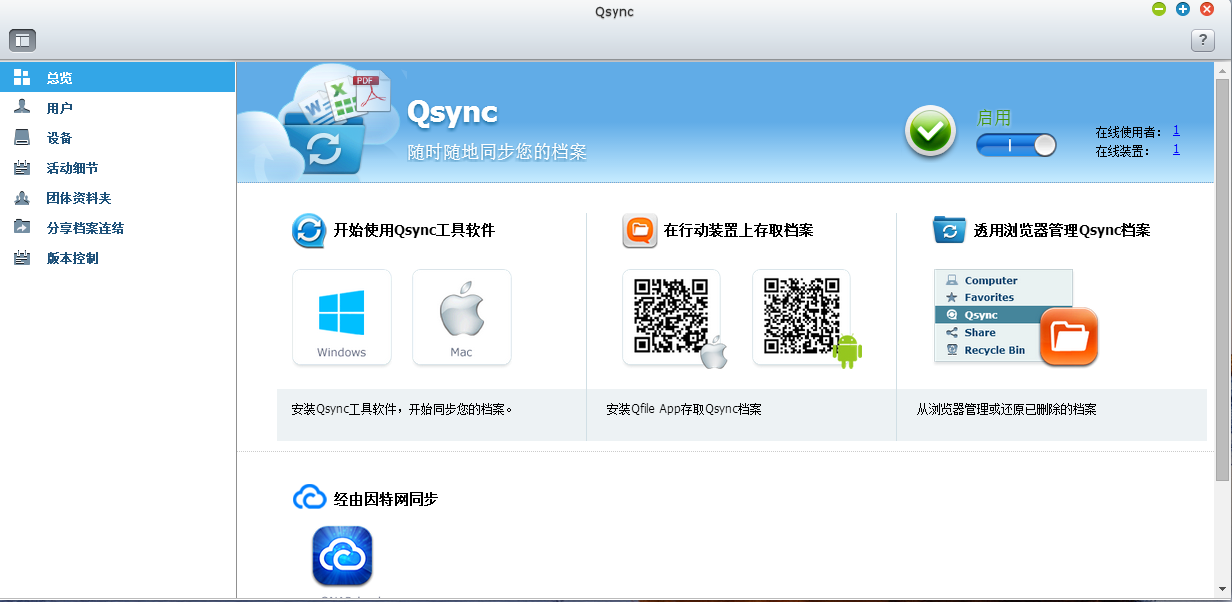Viewport: 1232px width, 602px height.
Task: Click the cloud icon beside 经由因特网同步
Action: (x=309, y=498)
